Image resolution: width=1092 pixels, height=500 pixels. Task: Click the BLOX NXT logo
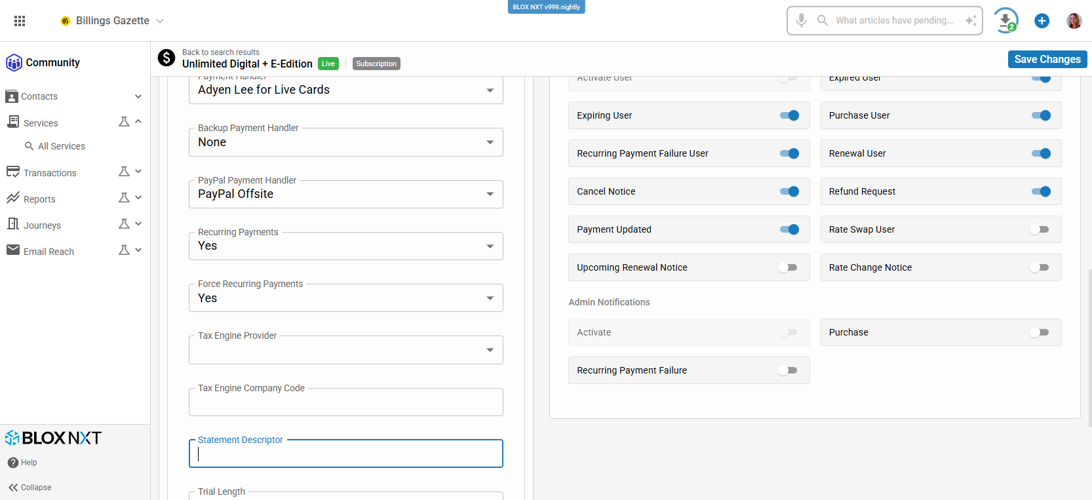click(x=54, y=438)
